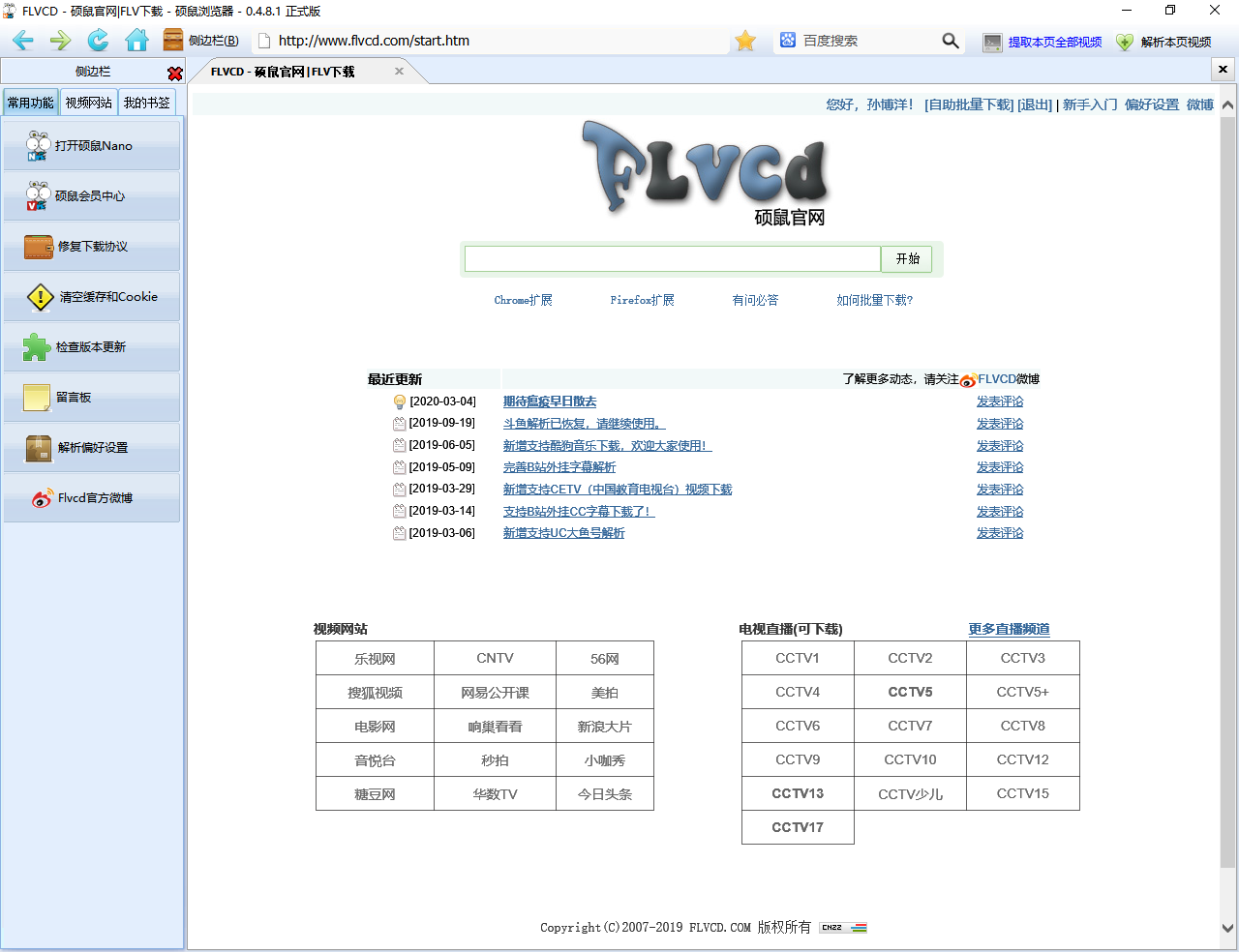Close the sidebar panel with red X
Image resolution: width=1239 pixels, height=952 pixels.
175,74
